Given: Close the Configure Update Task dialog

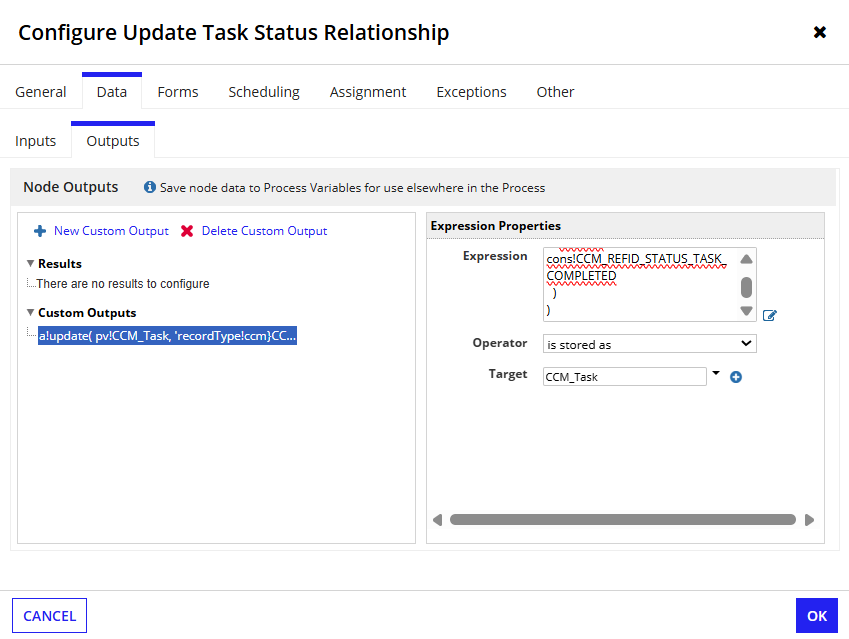Looking at the screenshot, I should (x=820, y=32).
